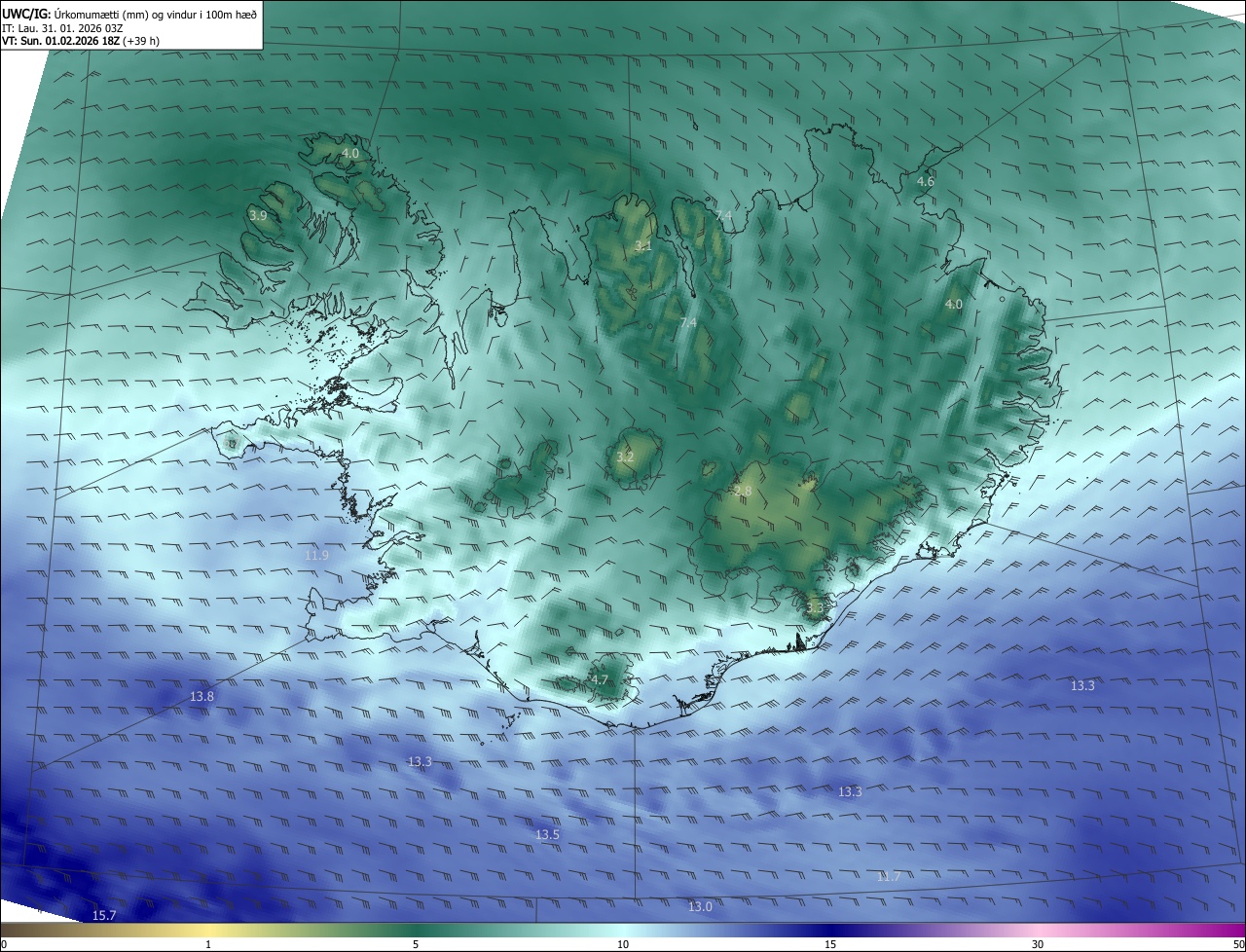Viewport: 1246px width, 952px height.
Task: Click the 3.9 value label
Action: point(258,215)
